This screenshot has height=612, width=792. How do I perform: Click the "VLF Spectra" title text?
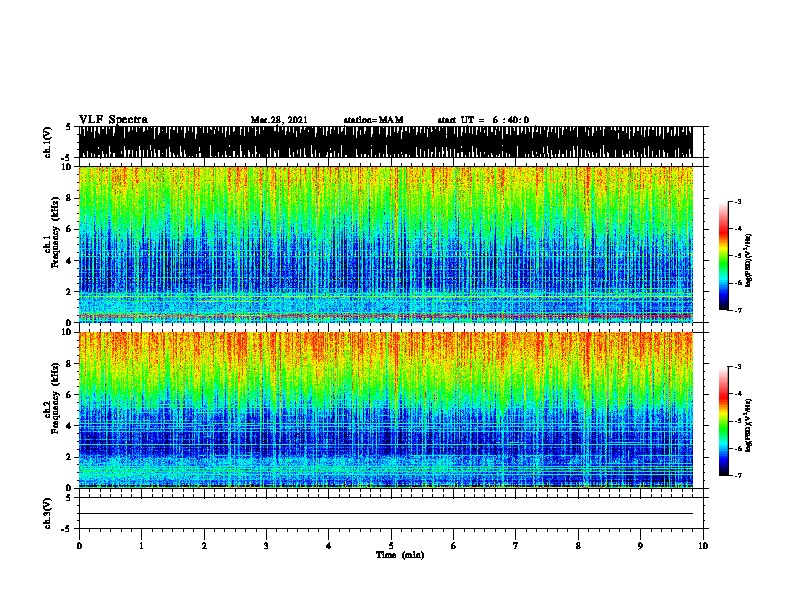pyautogui.click(x=113, y=120)
